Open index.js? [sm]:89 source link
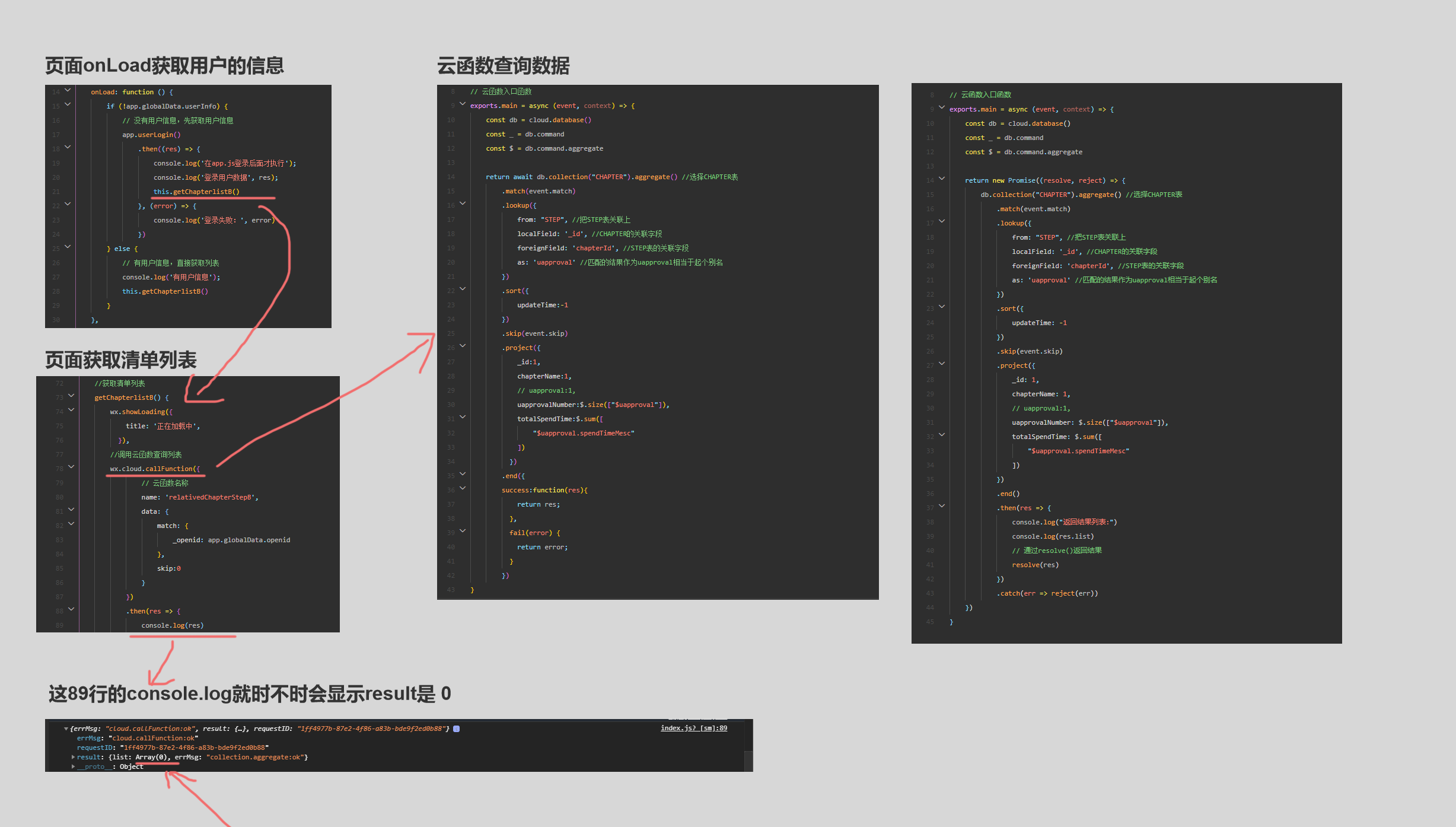 694,728
